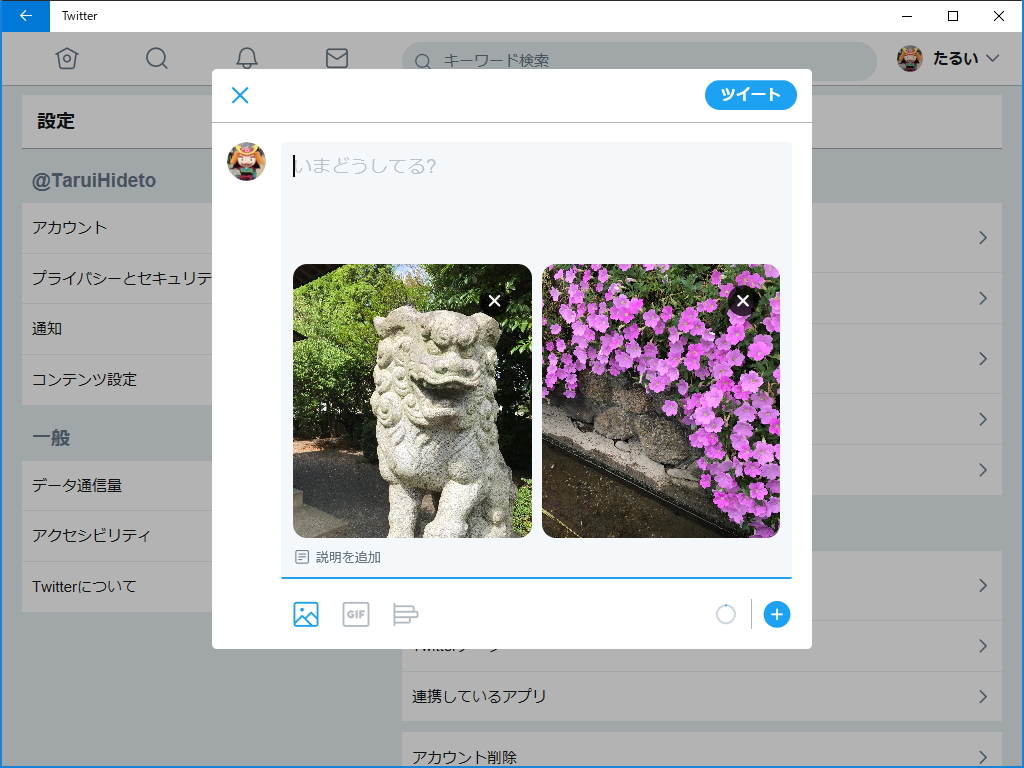Add a poll to the tweet
Image resolution: width=1024 pixels, height=768 pixels.
tap(405, 614)
